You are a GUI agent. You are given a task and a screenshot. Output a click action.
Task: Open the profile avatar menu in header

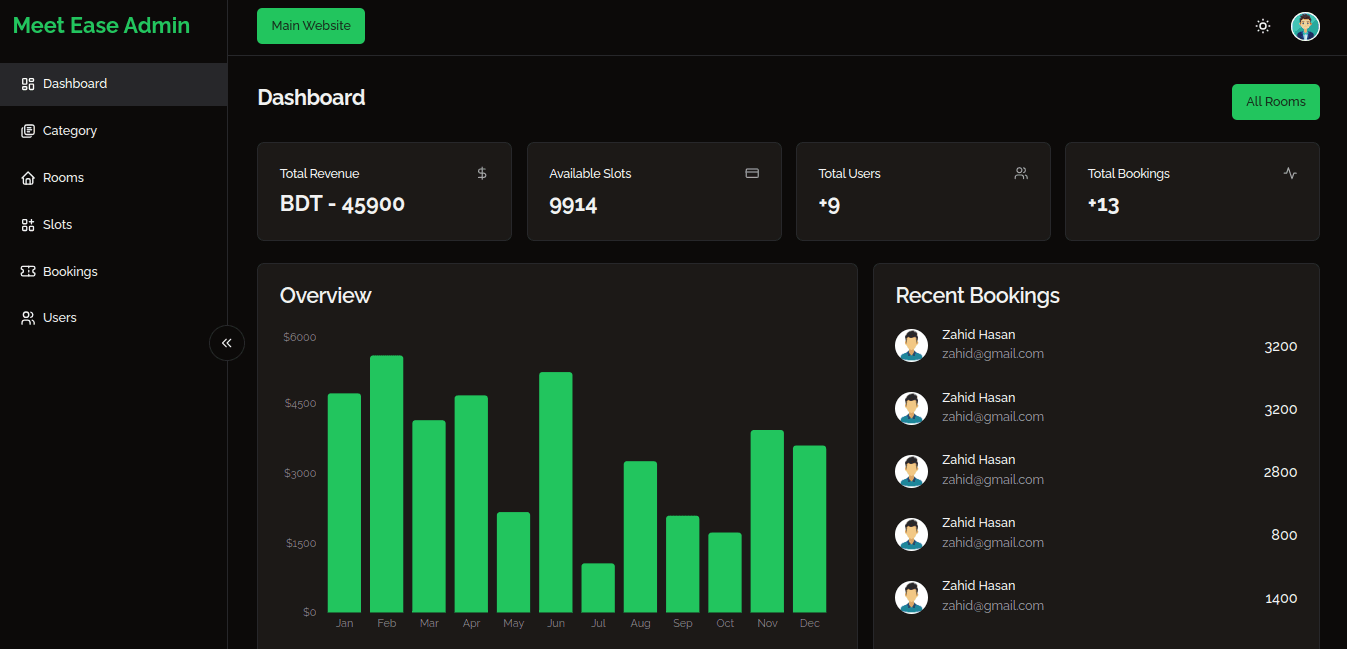1305,26
